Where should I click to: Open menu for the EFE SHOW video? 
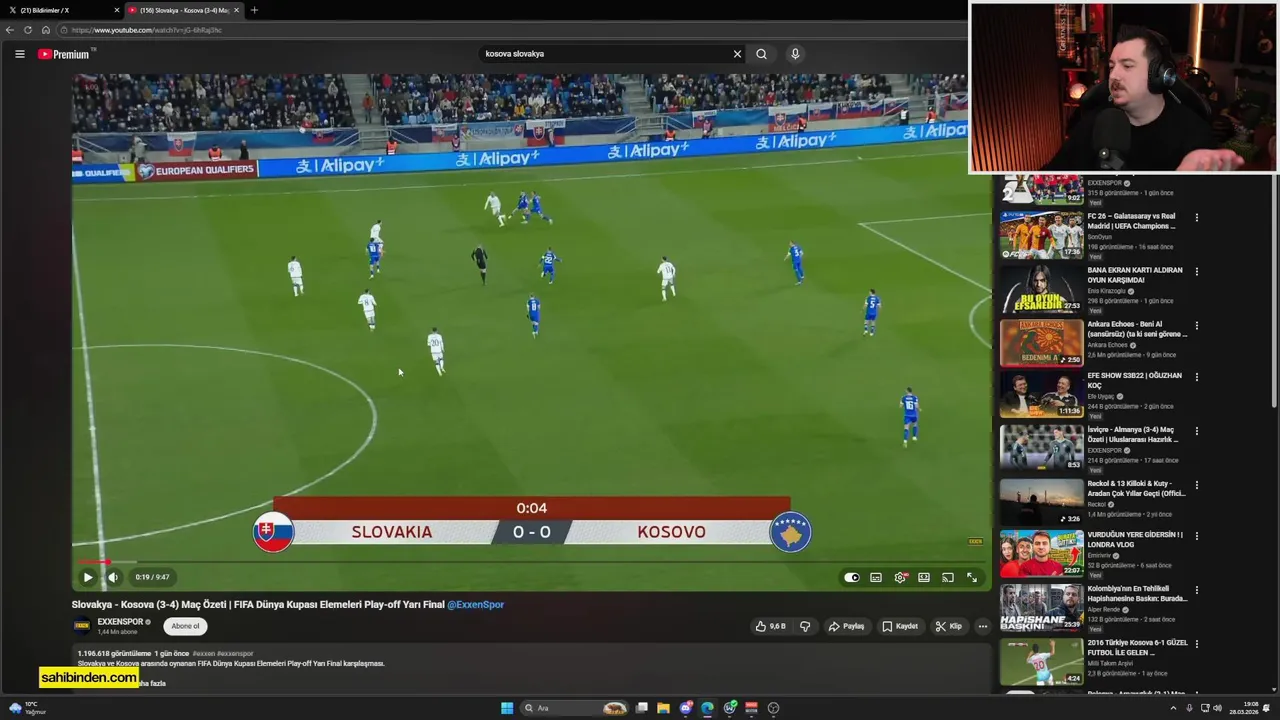(x=1196, y=377)
